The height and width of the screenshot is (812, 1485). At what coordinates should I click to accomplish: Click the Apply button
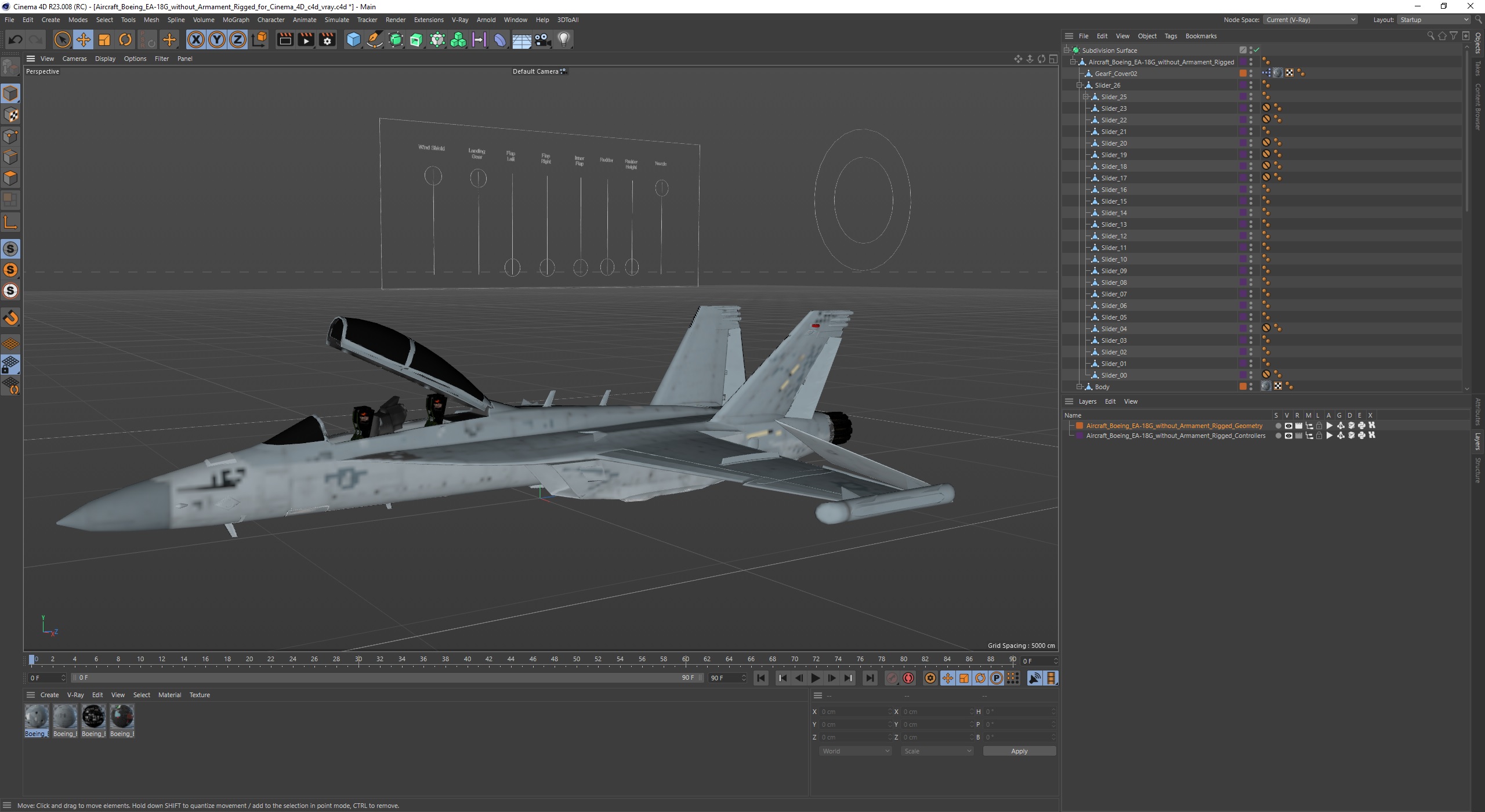[x=1019, y=751]
